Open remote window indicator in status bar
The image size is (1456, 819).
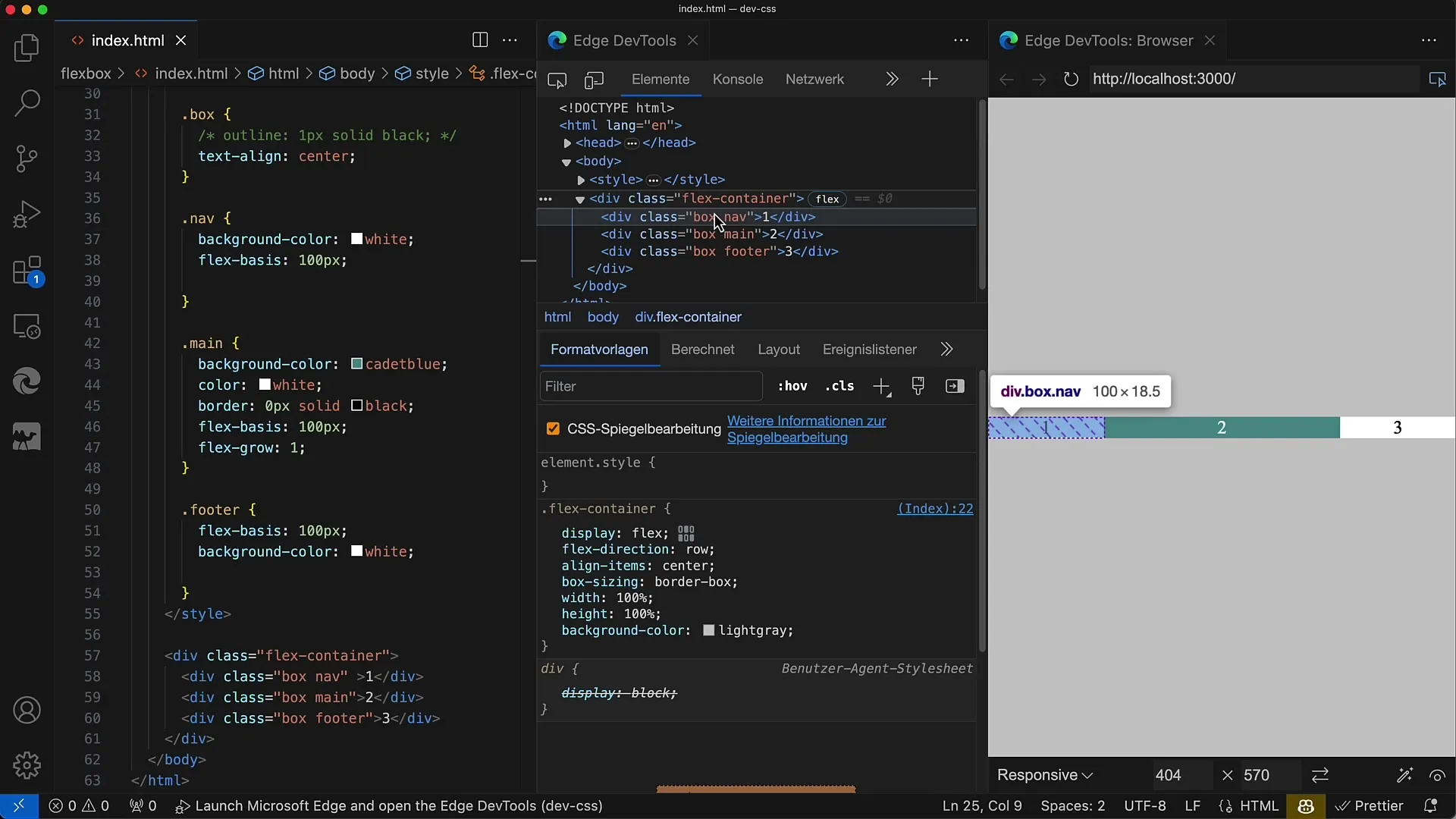coord(19,806)
